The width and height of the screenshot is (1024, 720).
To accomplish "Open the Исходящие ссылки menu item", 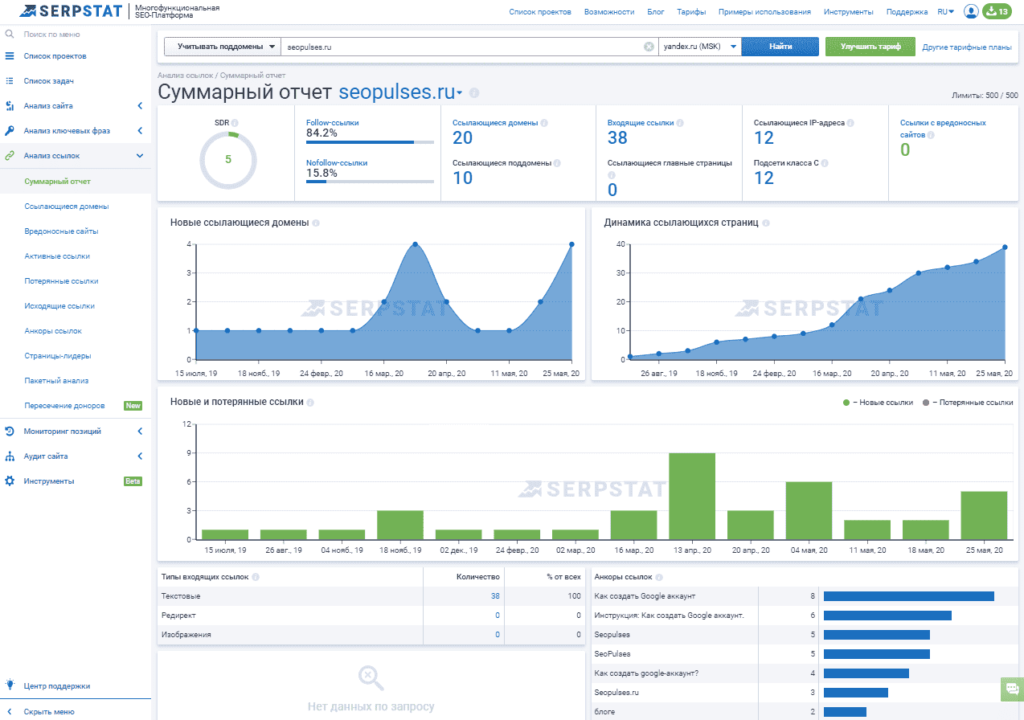I will click(x=59, y=306).
